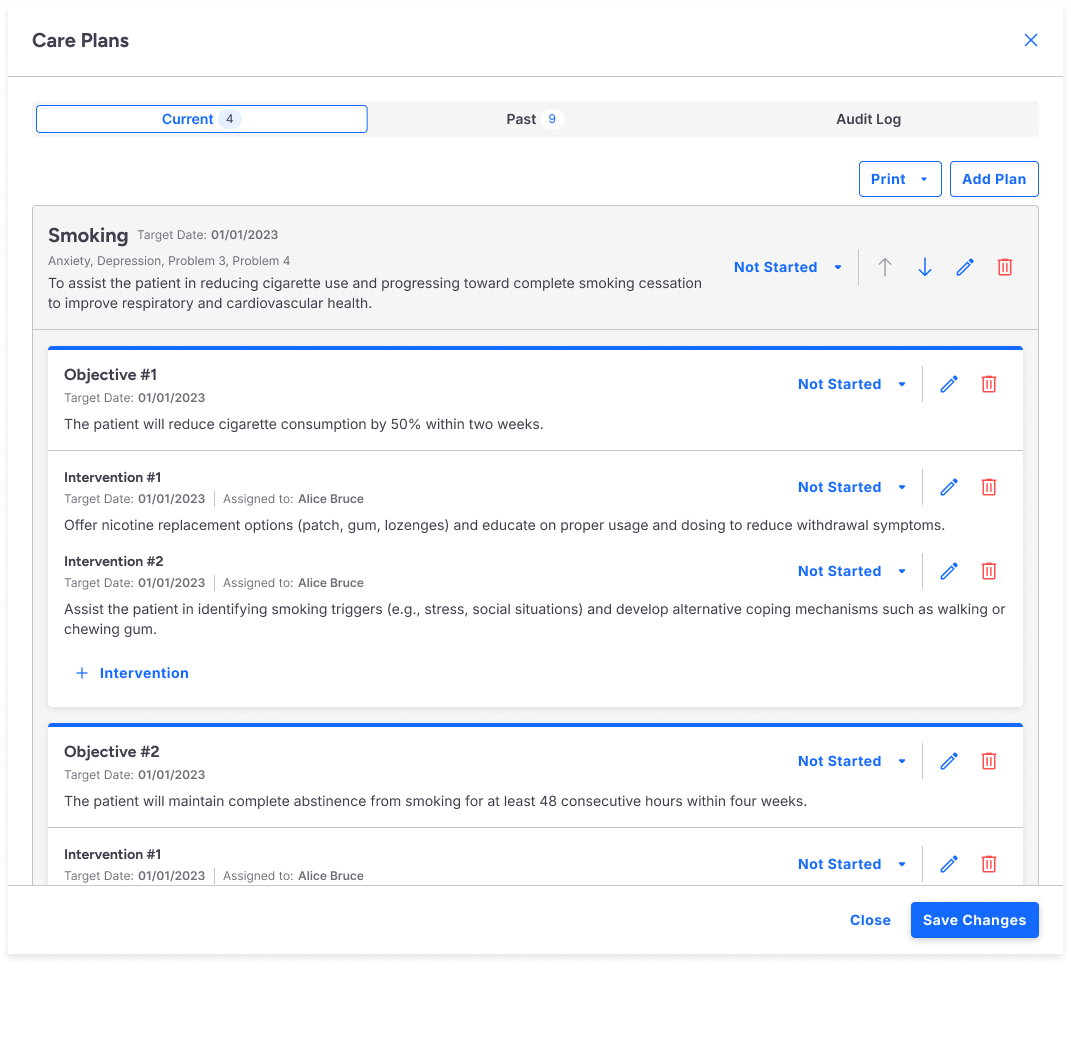This screenshot has height=1054, width=1071.
Task: Close the Care Plans dialog with X
Action: 1031,40
